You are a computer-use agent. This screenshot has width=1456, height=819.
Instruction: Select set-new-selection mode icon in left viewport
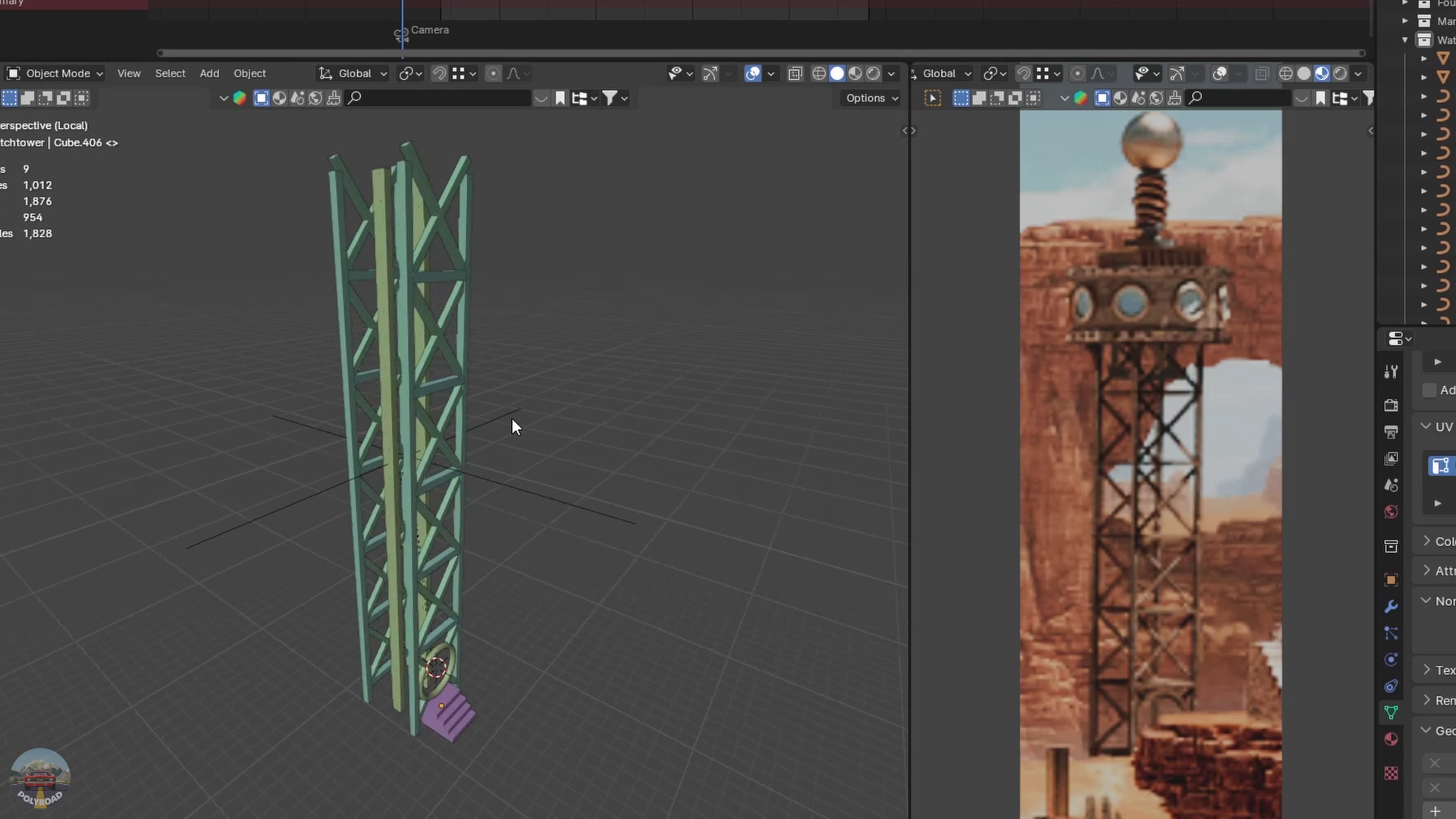click(x=9, y=98)
